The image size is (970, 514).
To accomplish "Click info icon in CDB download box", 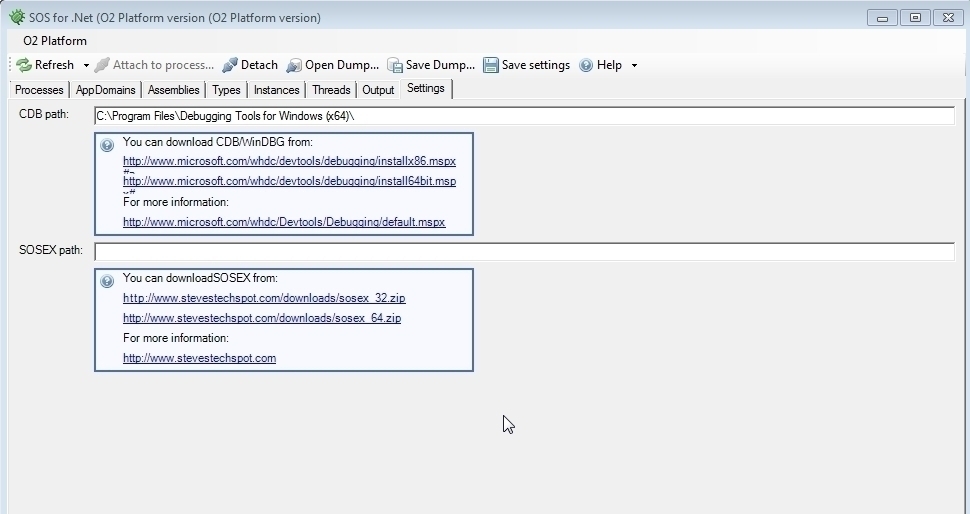I will [108, 144].
